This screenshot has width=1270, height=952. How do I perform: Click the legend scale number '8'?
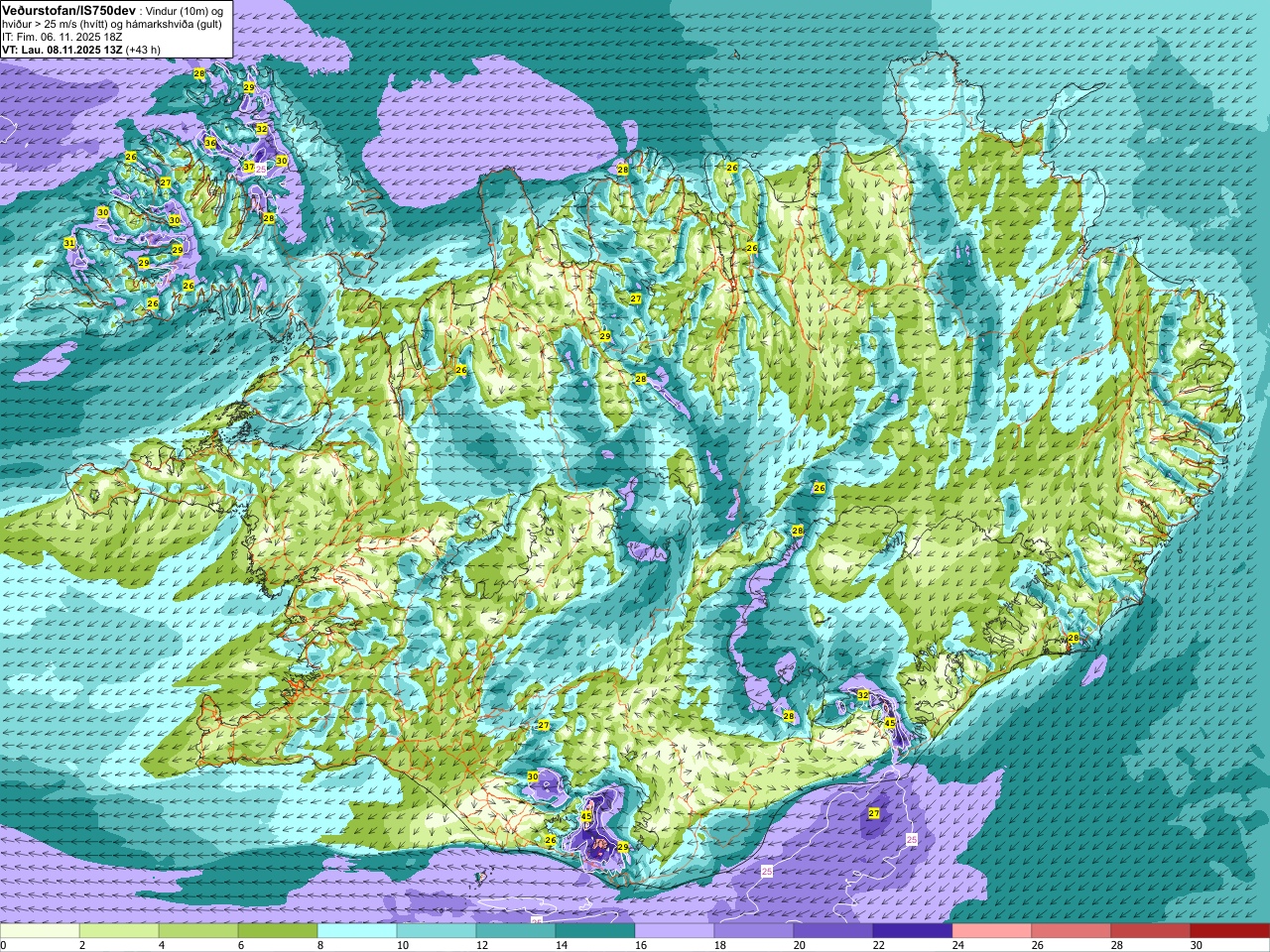320,945
